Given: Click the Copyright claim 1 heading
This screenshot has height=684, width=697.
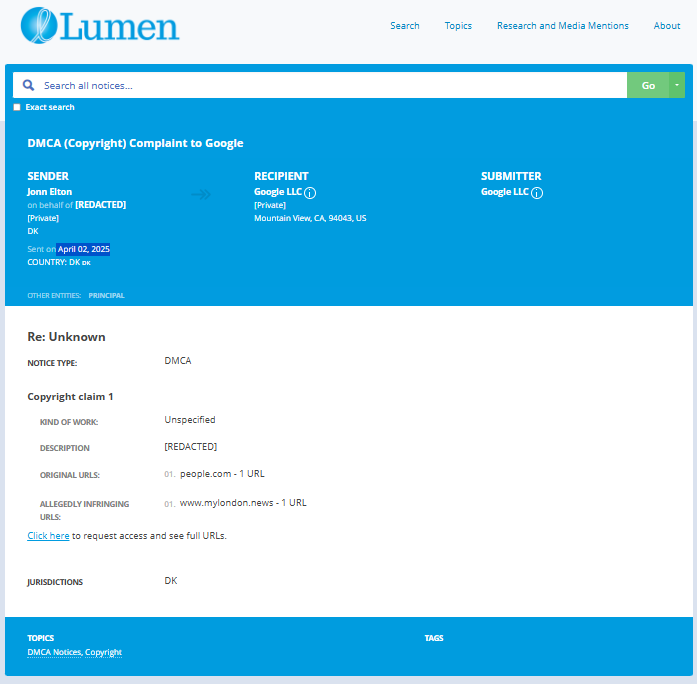Looking at the screenshot, I should pos(70,396).
